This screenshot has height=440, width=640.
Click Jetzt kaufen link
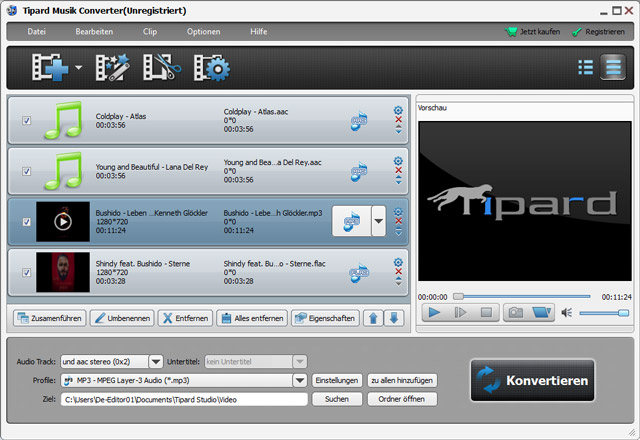tap(532, 31)
